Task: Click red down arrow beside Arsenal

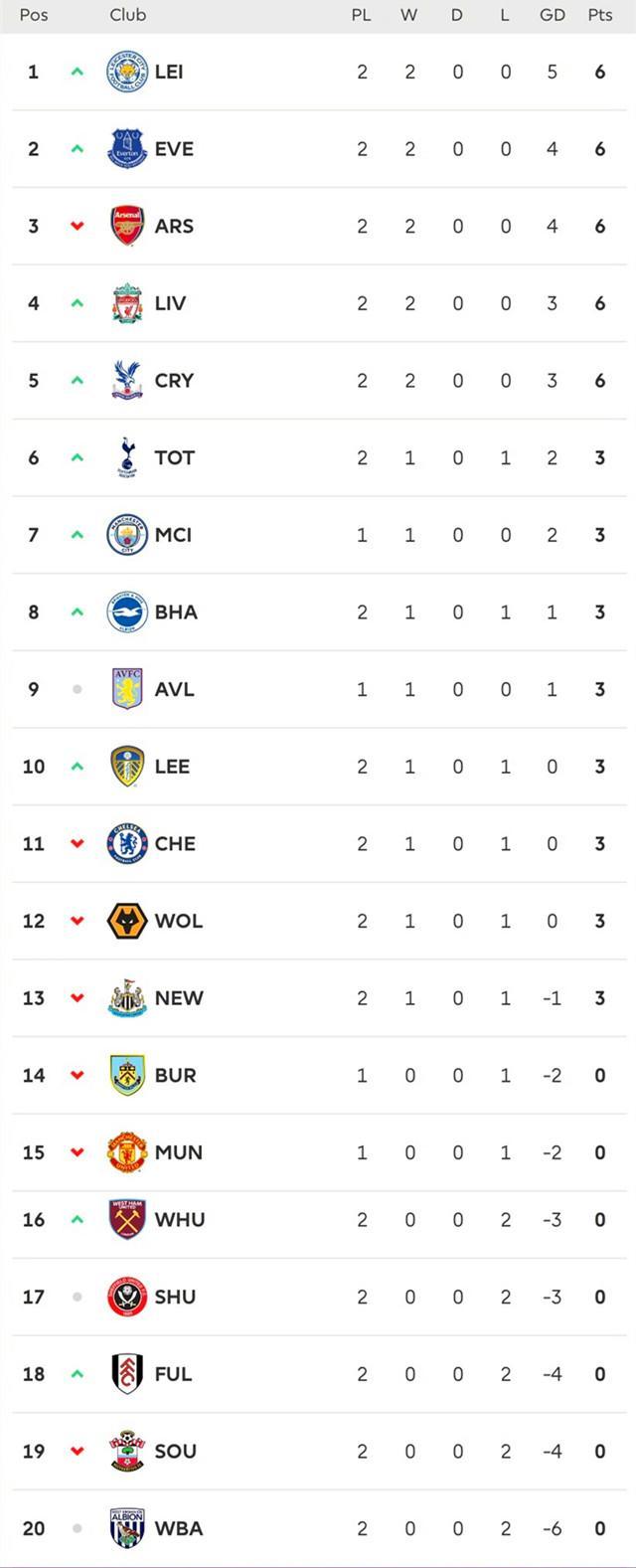Action: (77, 226)
